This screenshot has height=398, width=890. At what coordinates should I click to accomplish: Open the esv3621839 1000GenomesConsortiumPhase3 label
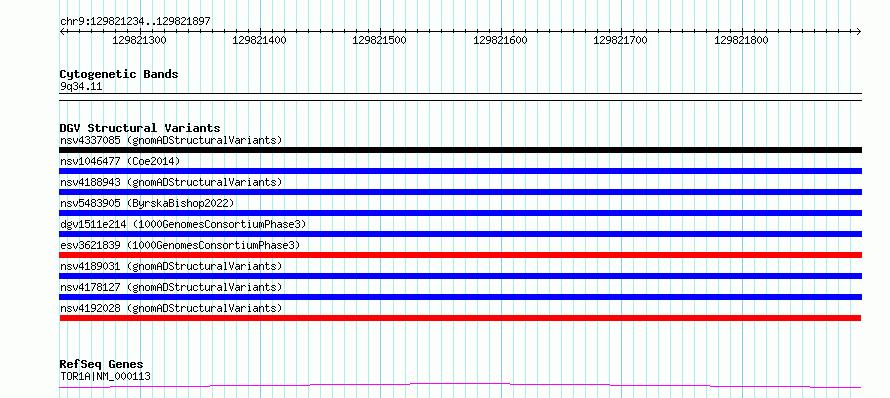(180, 245)
